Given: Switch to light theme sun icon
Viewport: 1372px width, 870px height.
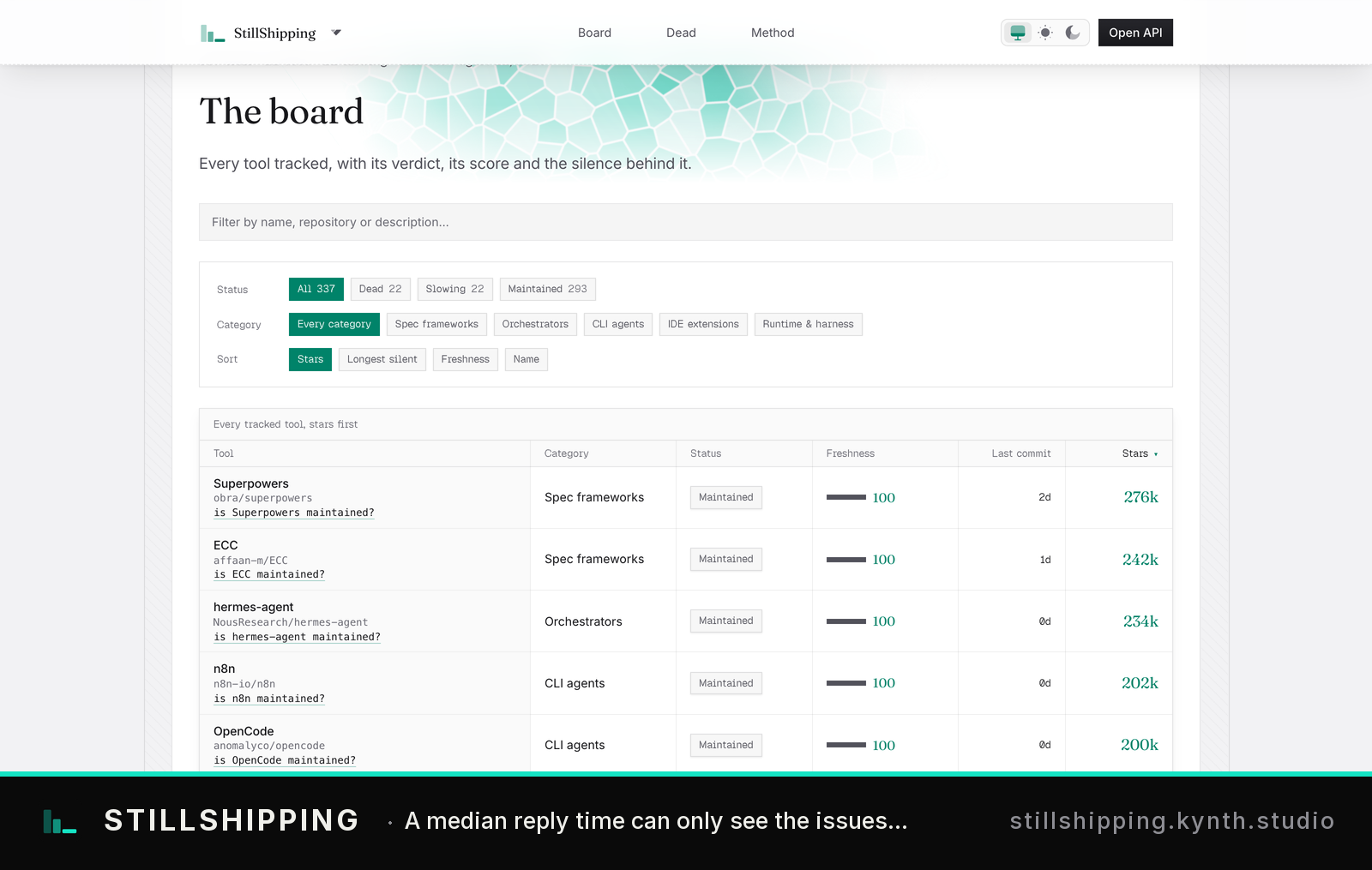Looking at the screenshot, I should point(1045,33).
